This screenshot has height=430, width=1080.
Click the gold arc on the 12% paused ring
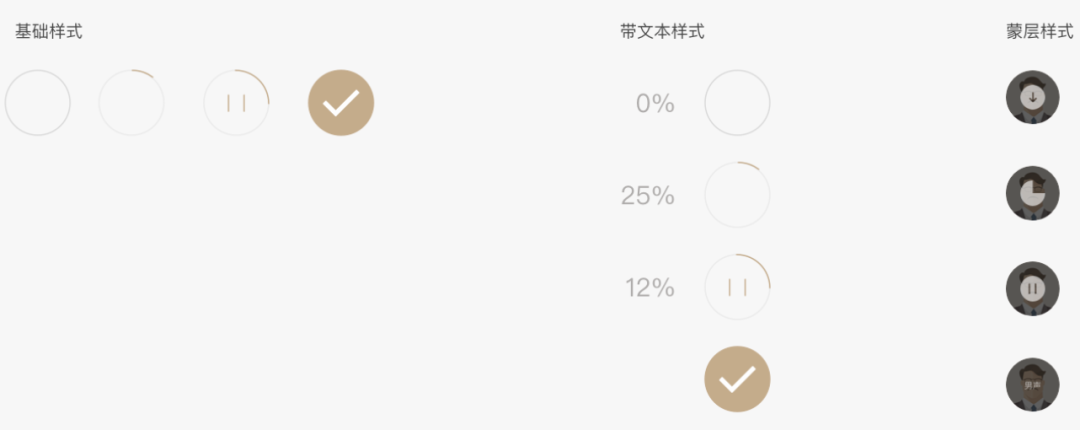click(762, 268)
